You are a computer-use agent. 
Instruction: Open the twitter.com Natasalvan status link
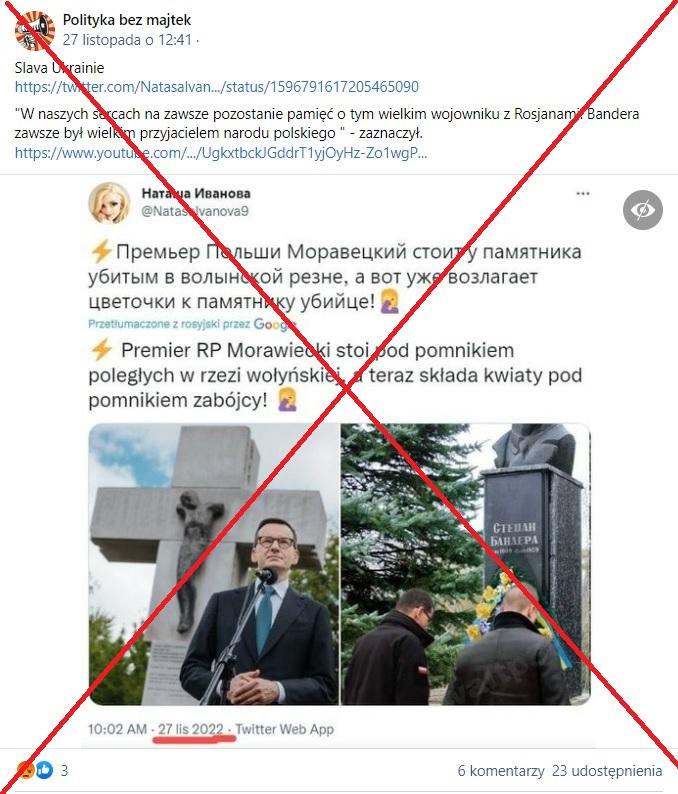[217, 87]
